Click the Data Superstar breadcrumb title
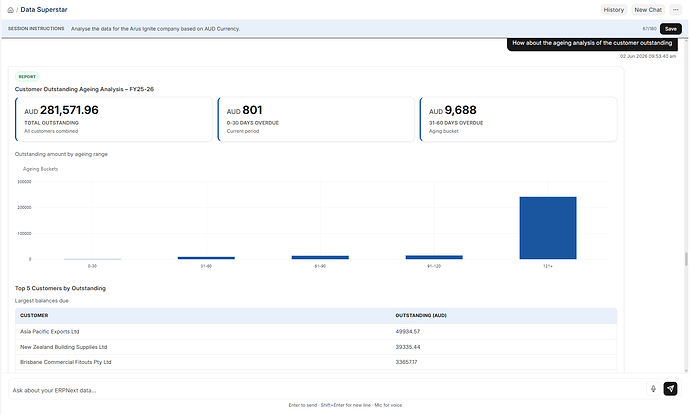Viewport: 690px width, 415px height. tap(44, 10)
